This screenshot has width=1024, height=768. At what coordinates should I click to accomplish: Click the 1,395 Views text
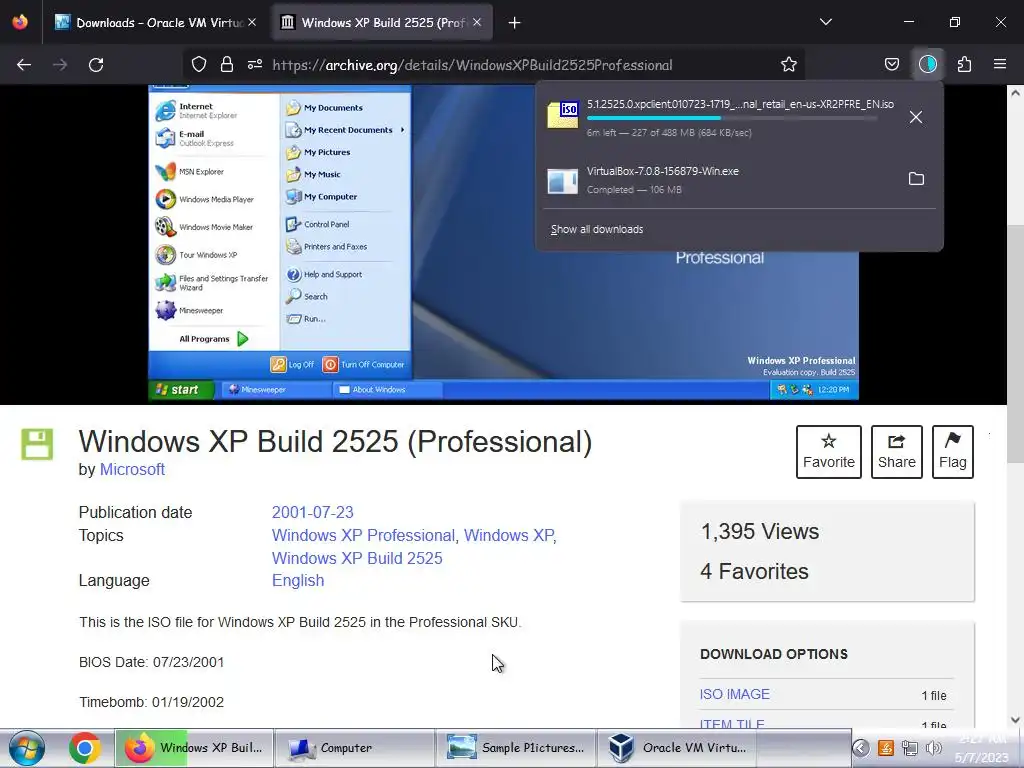coord(760,532)
